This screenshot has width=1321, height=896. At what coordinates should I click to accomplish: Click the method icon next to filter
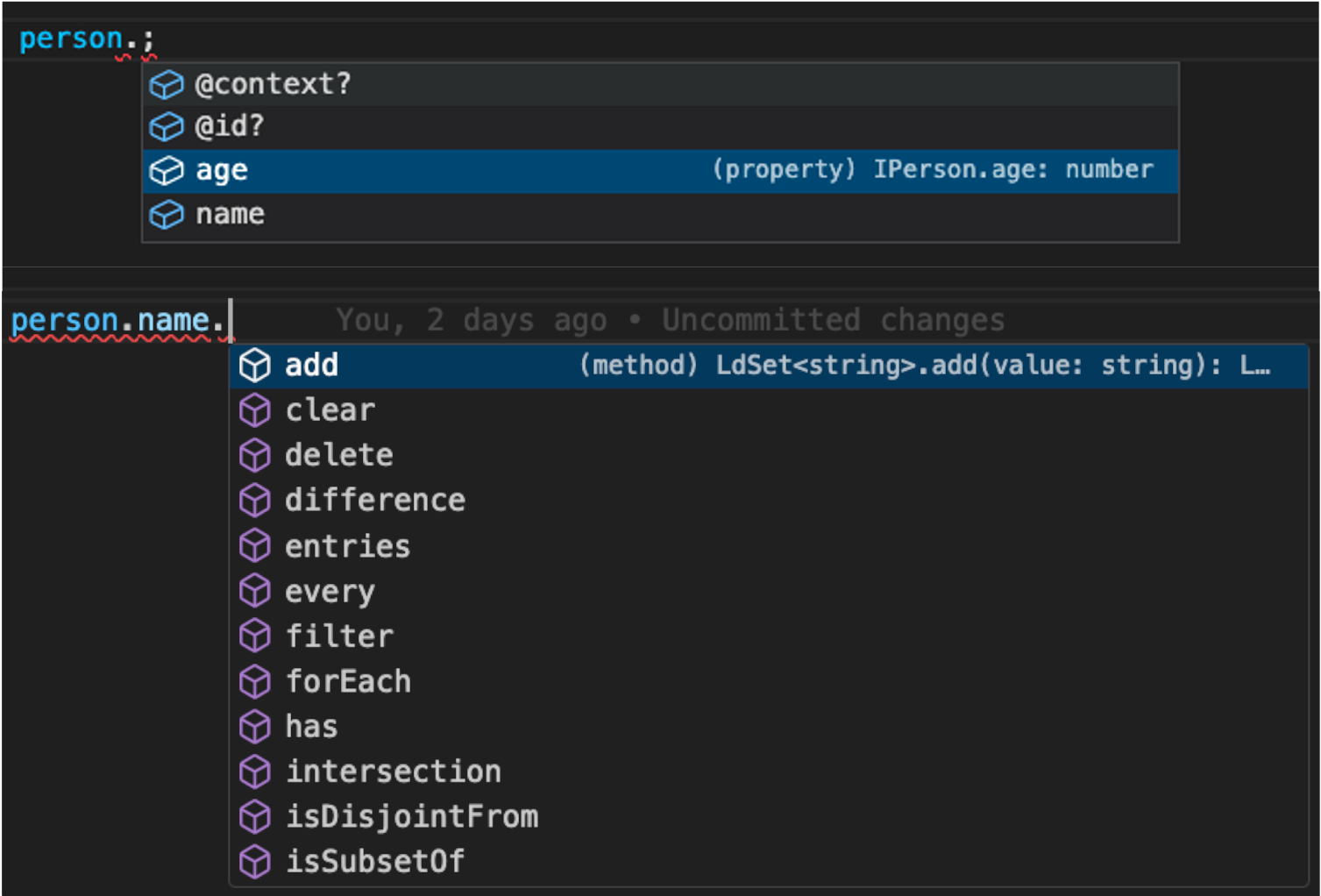click(255, 636)
